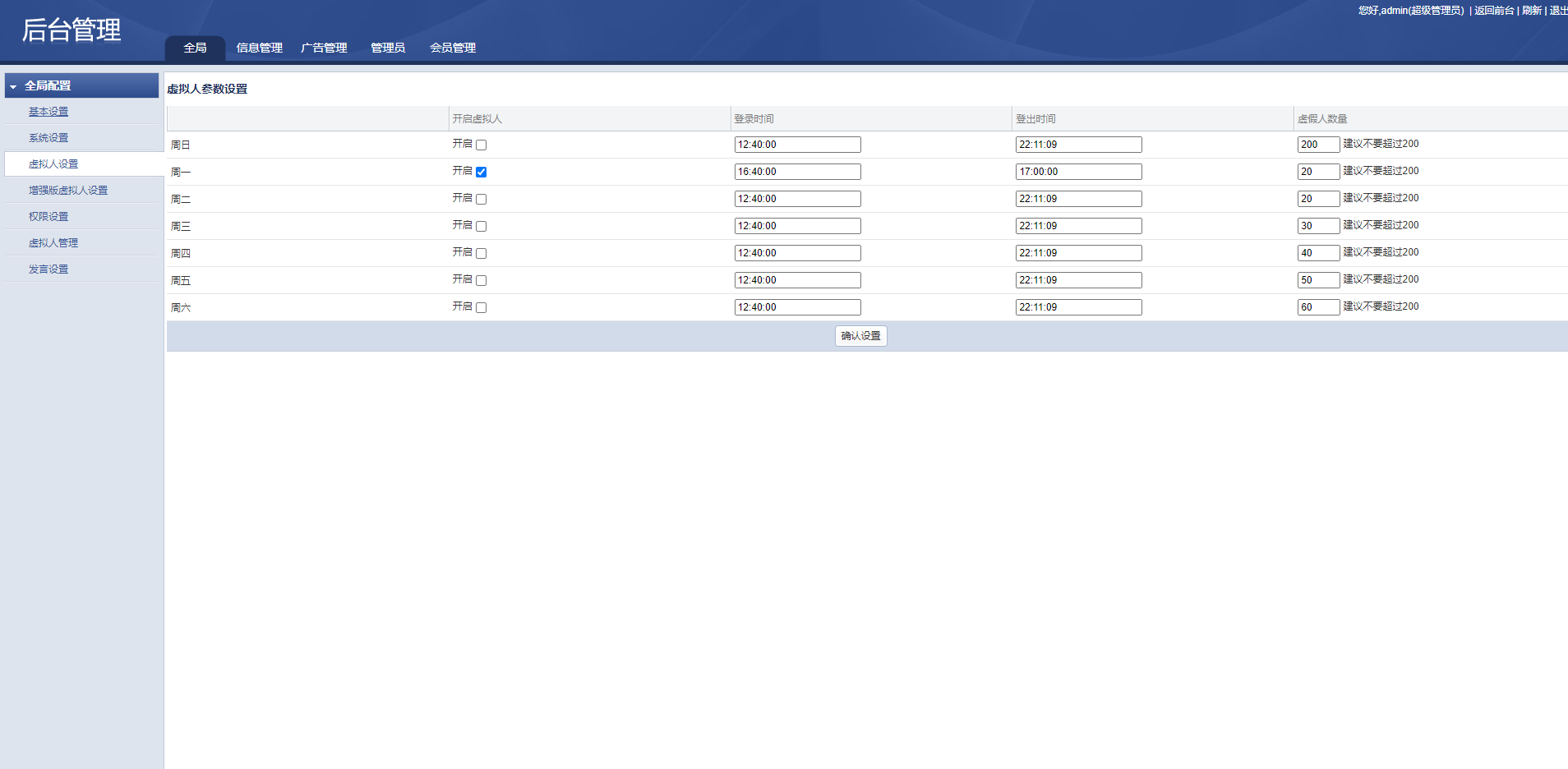Viewport: 1568px width, 769px height.
Task: Click 退出 link in header
Action: (x=1559, y=11)
